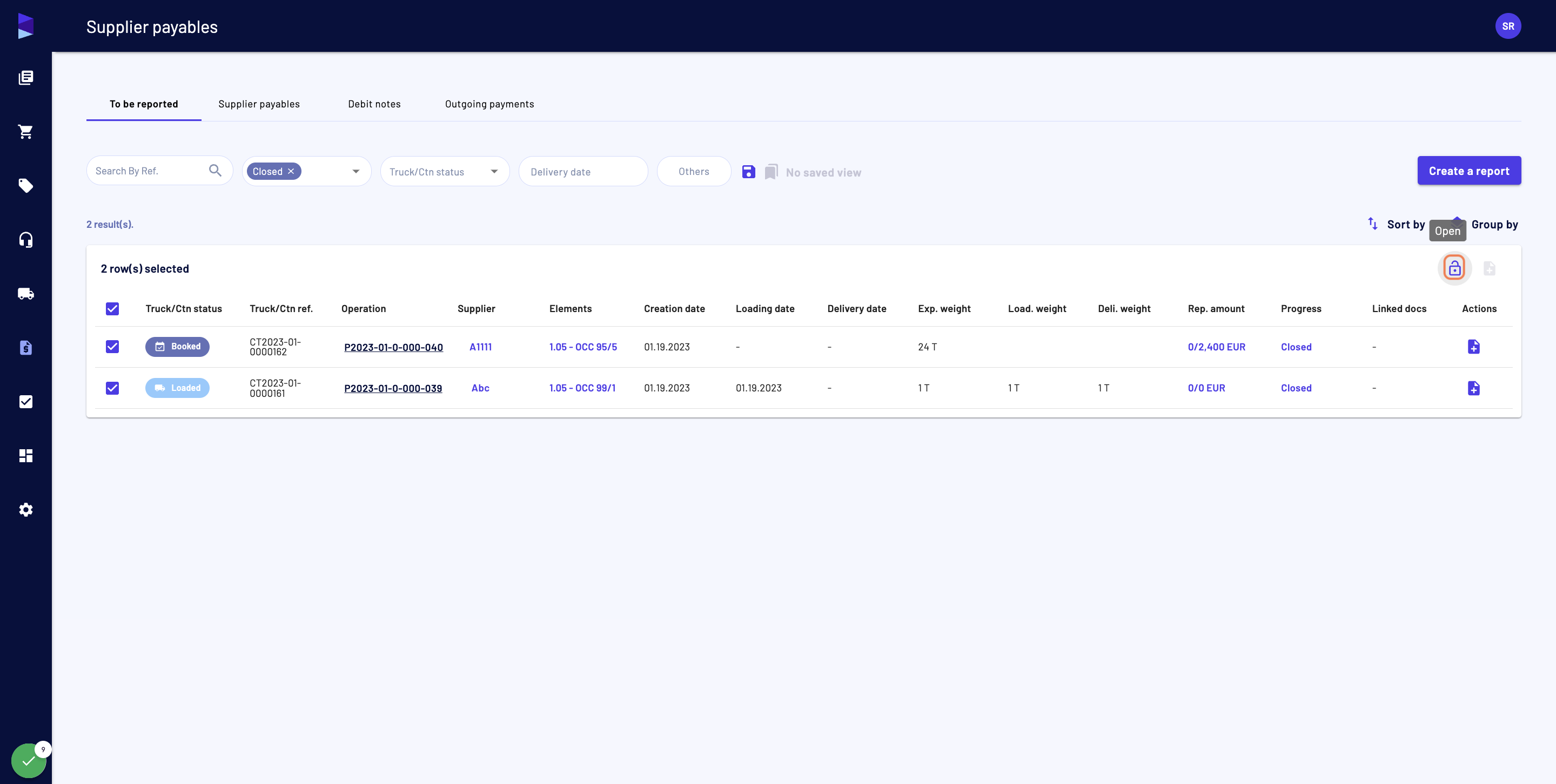Switch to the Debit notes tab

[374, 104]
